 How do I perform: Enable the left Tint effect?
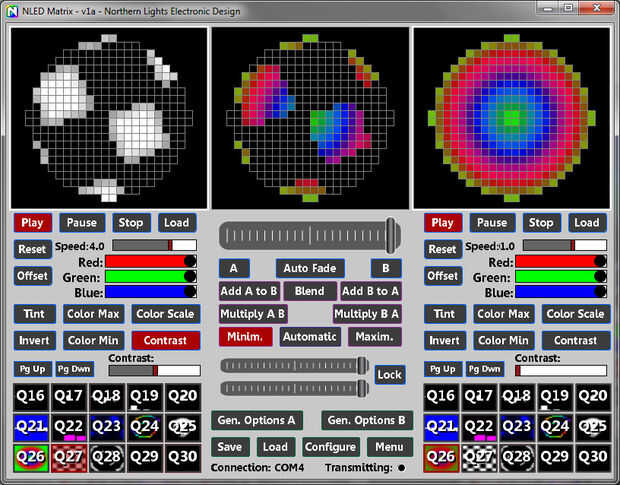coord(34,314)
